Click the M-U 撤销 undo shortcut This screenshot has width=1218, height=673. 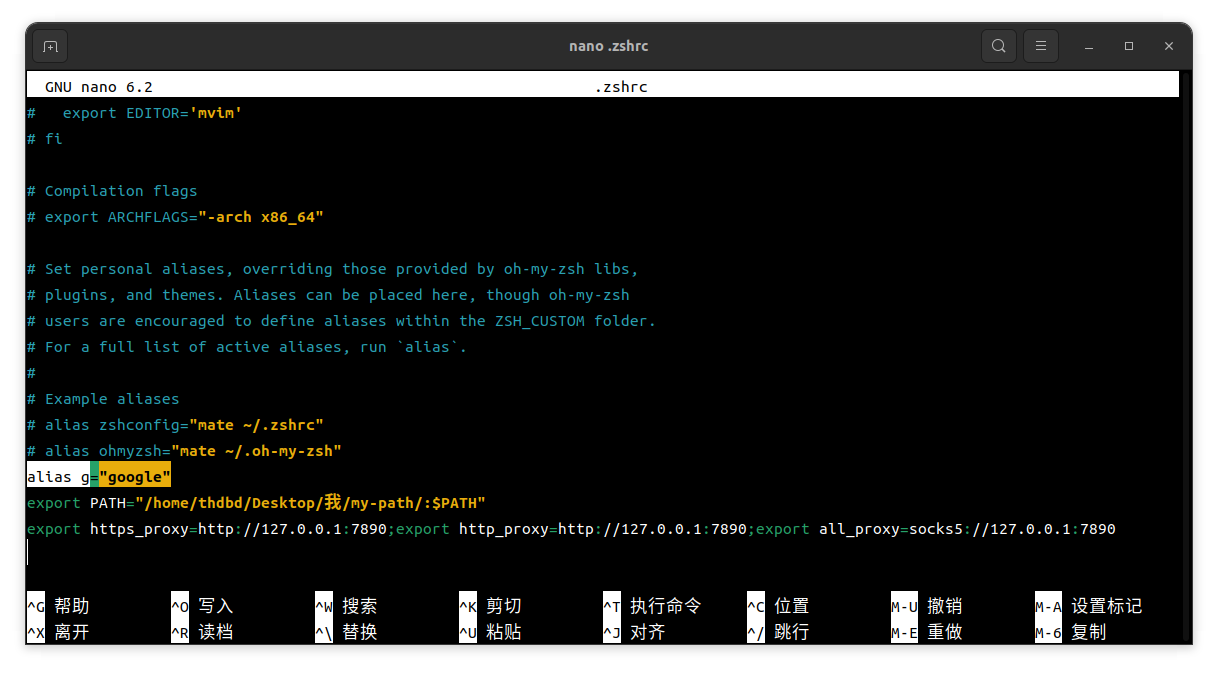tap(926, 606)
